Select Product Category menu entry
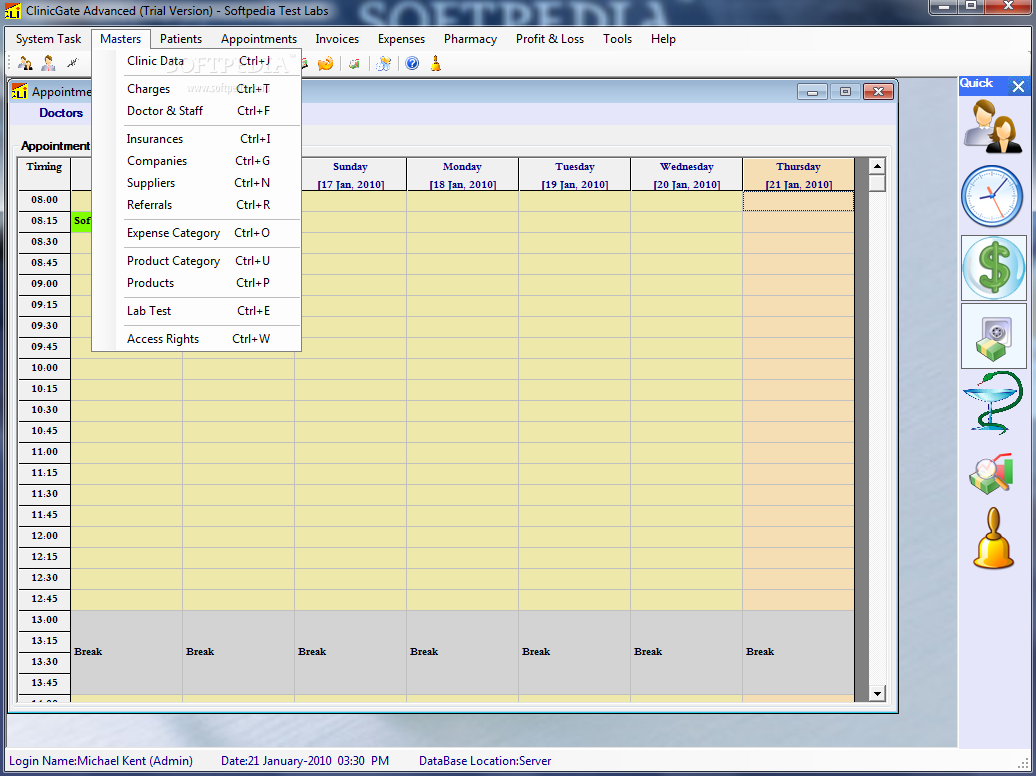Screen dimensions: 1036x776 pyautogui.click(x=197, y=260)
